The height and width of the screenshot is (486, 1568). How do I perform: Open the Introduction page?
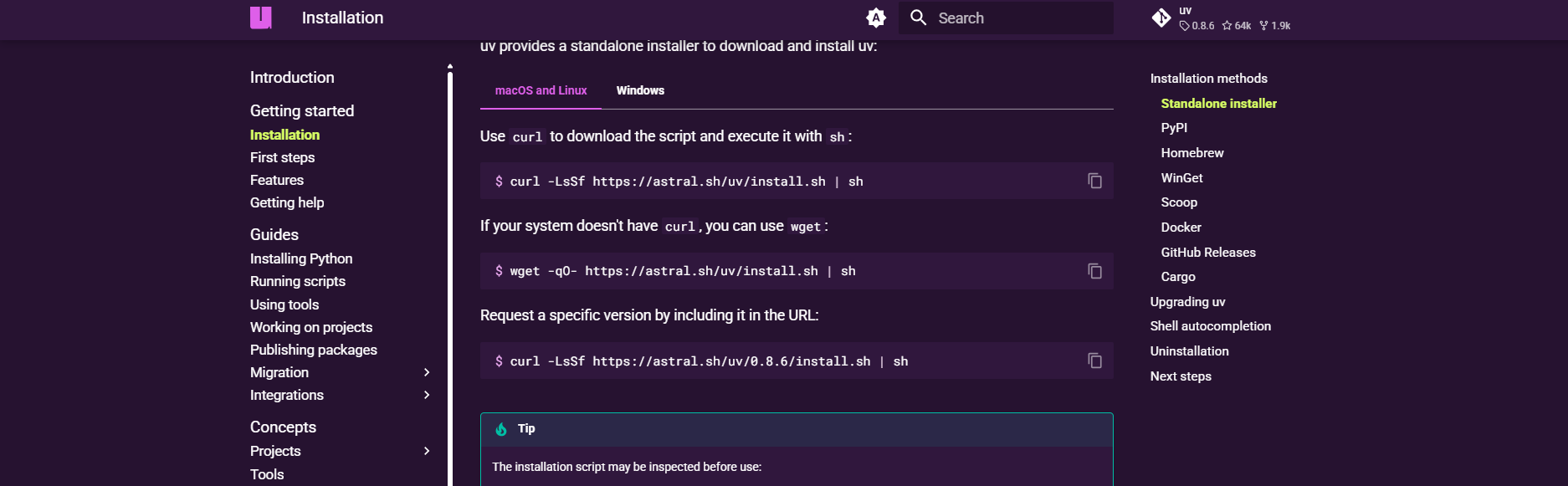292,77
